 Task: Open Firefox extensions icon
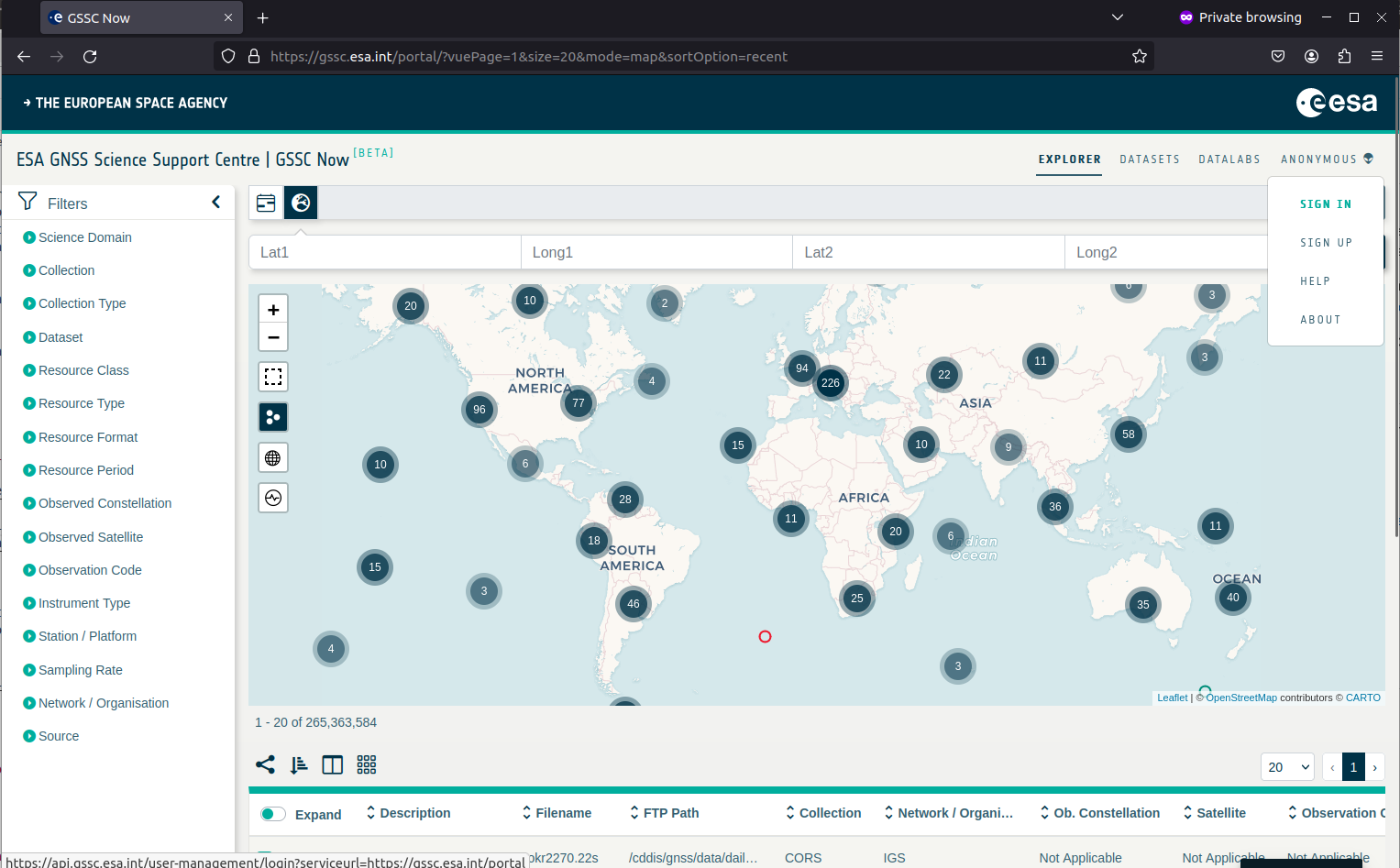coord(1345,57)
